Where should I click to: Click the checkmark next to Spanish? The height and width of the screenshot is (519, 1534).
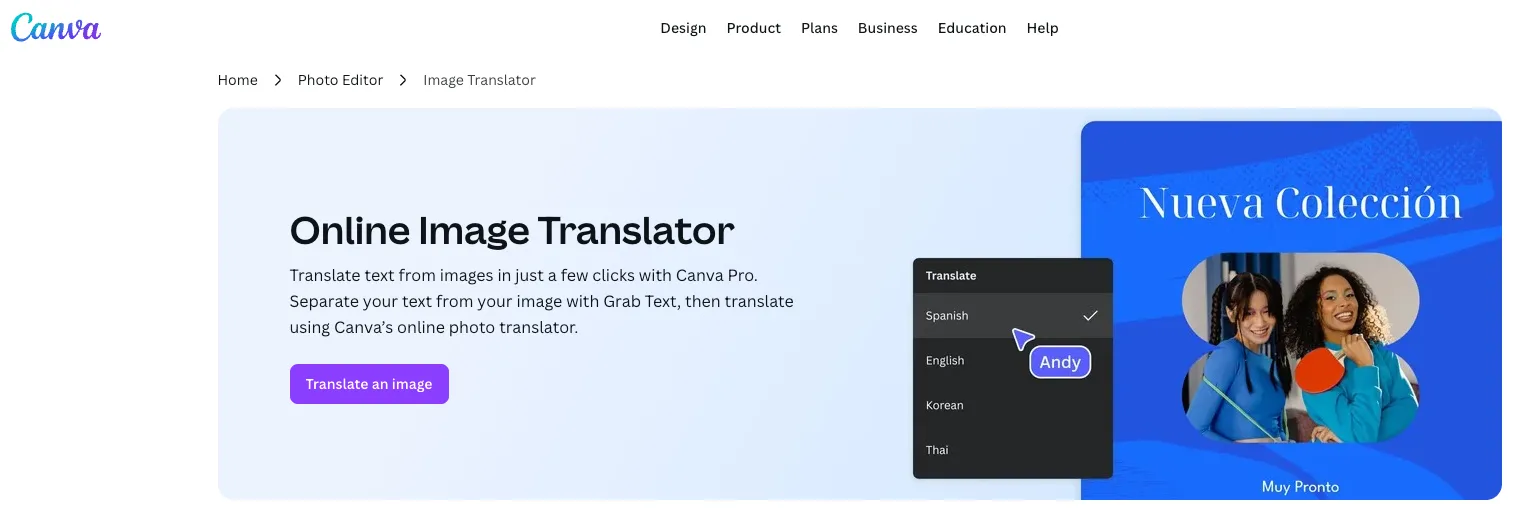coord(1090,315)
